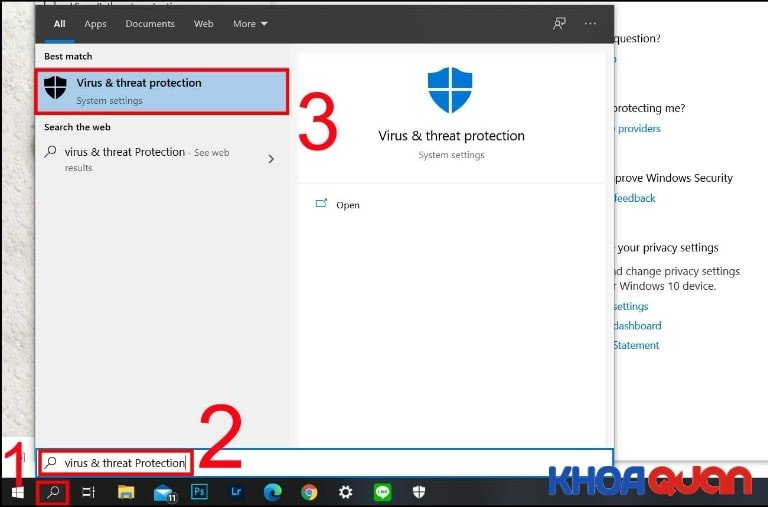Open the search options ellipsis menu
Viewport: 768px width, 507px height.
590,24
